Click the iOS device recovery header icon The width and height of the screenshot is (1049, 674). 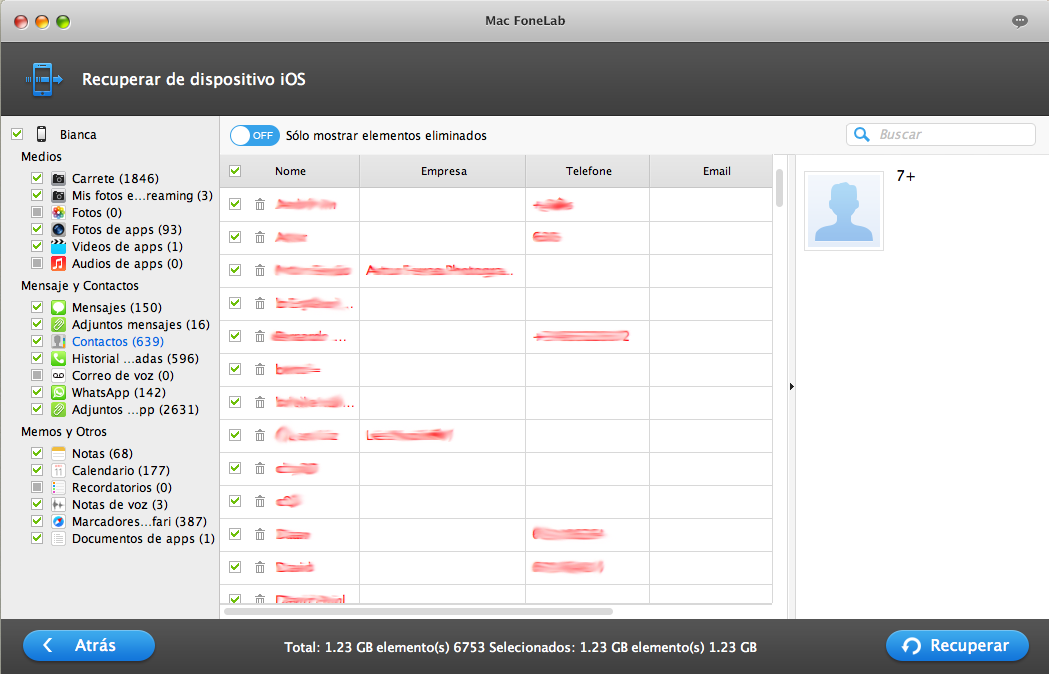tap(43, 80)
